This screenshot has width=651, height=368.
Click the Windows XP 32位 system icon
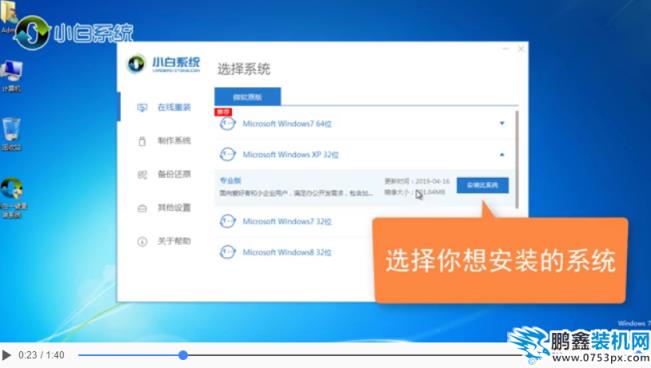point(227,155)
